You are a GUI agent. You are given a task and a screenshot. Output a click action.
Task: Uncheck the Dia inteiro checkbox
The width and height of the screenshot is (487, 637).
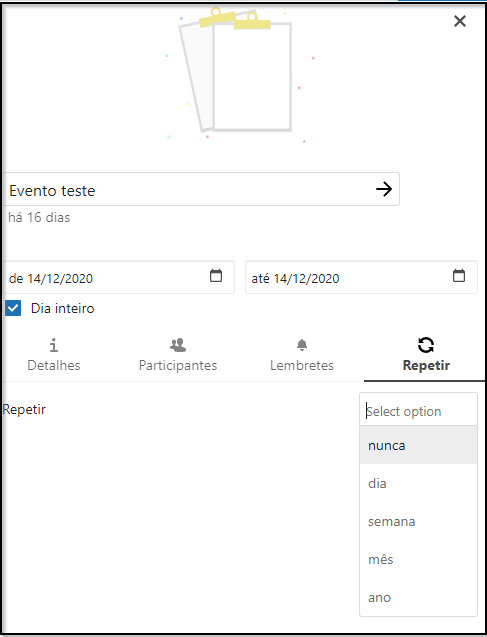[13, 308]
